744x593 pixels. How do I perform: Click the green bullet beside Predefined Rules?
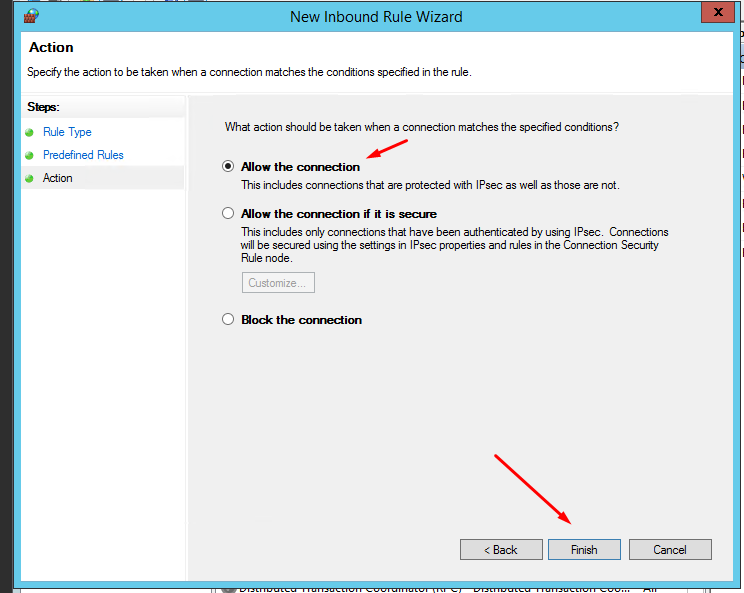30,156
